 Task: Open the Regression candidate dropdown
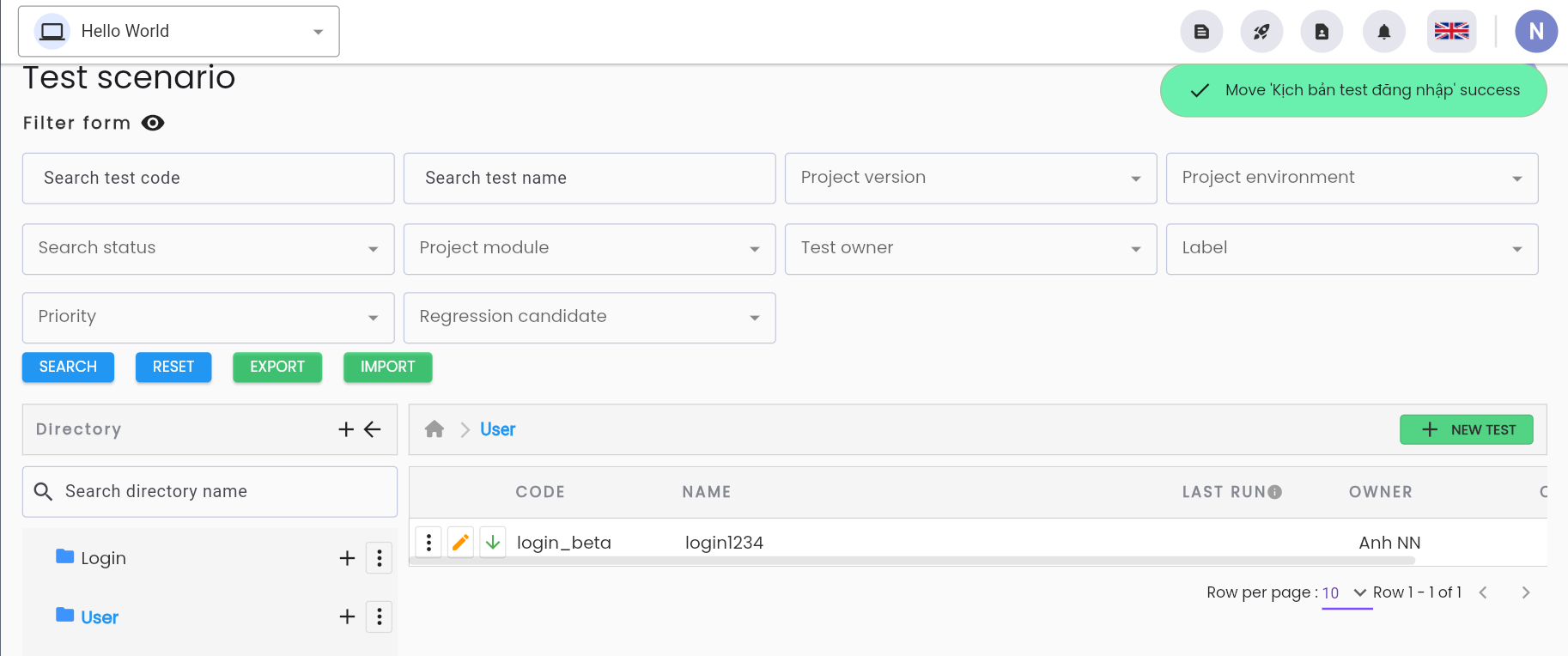(589, 318)
